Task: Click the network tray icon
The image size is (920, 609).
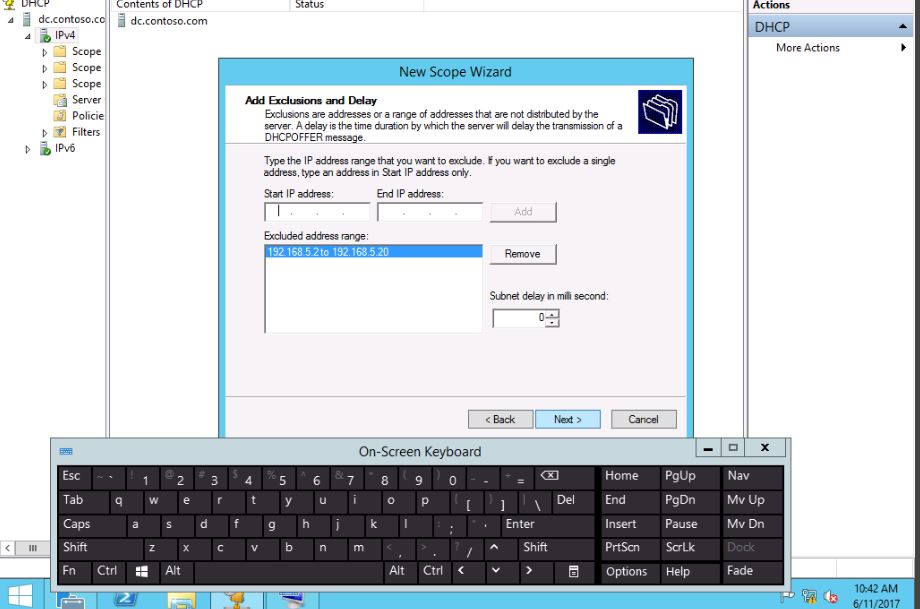Action: pos(809,597)
